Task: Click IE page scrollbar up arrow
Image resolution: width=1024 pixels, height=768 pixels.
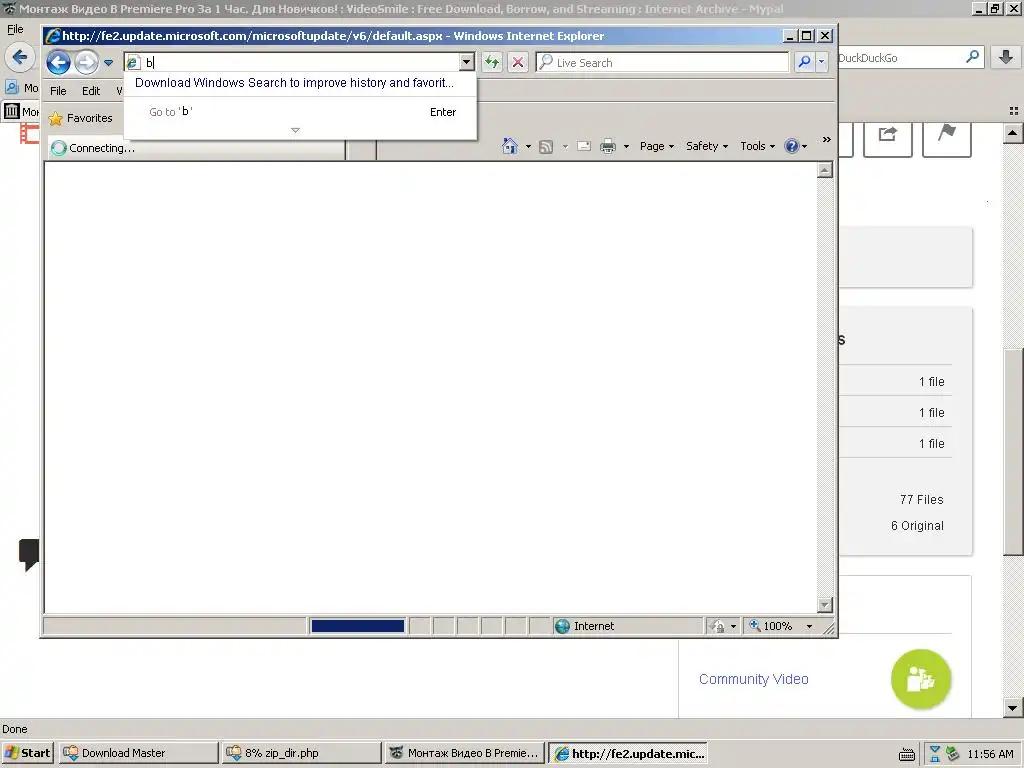Action: pyautogui.click(x=825, y=170)
